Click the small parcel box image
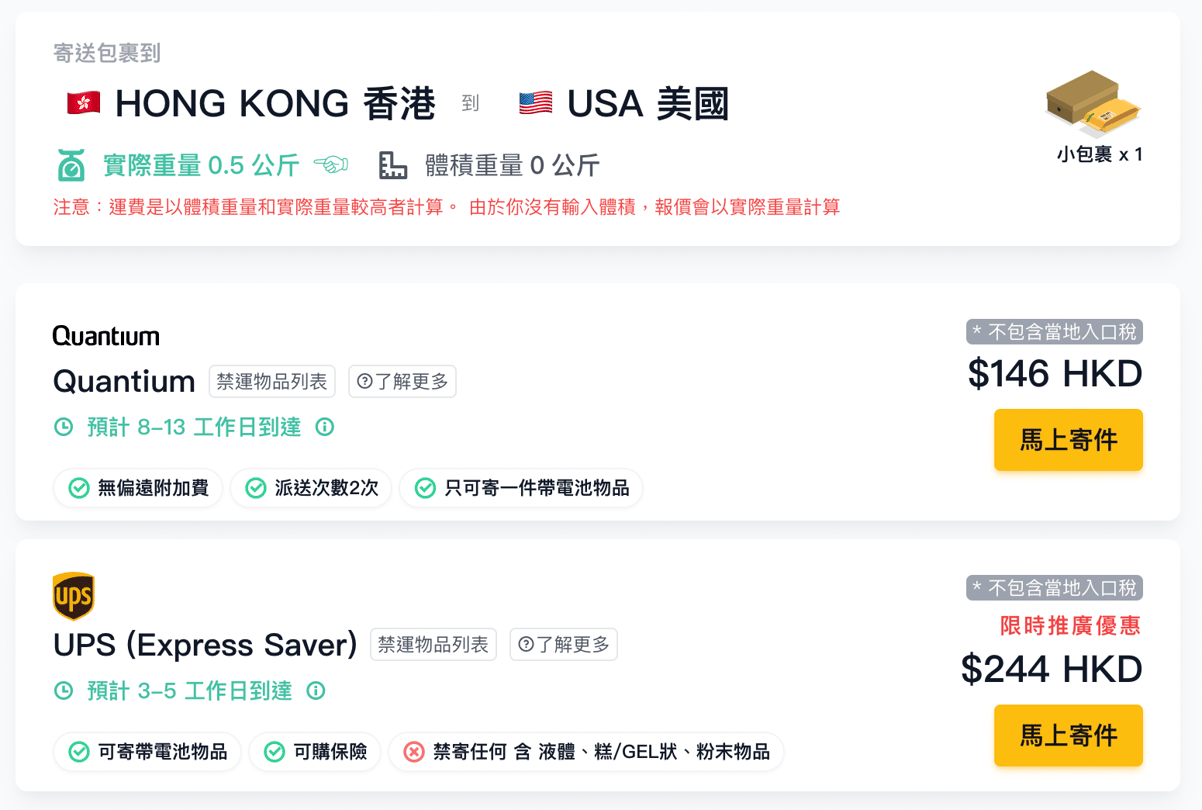The height and width of the screenshot is (810, 1202). (x=1093, y=103)
